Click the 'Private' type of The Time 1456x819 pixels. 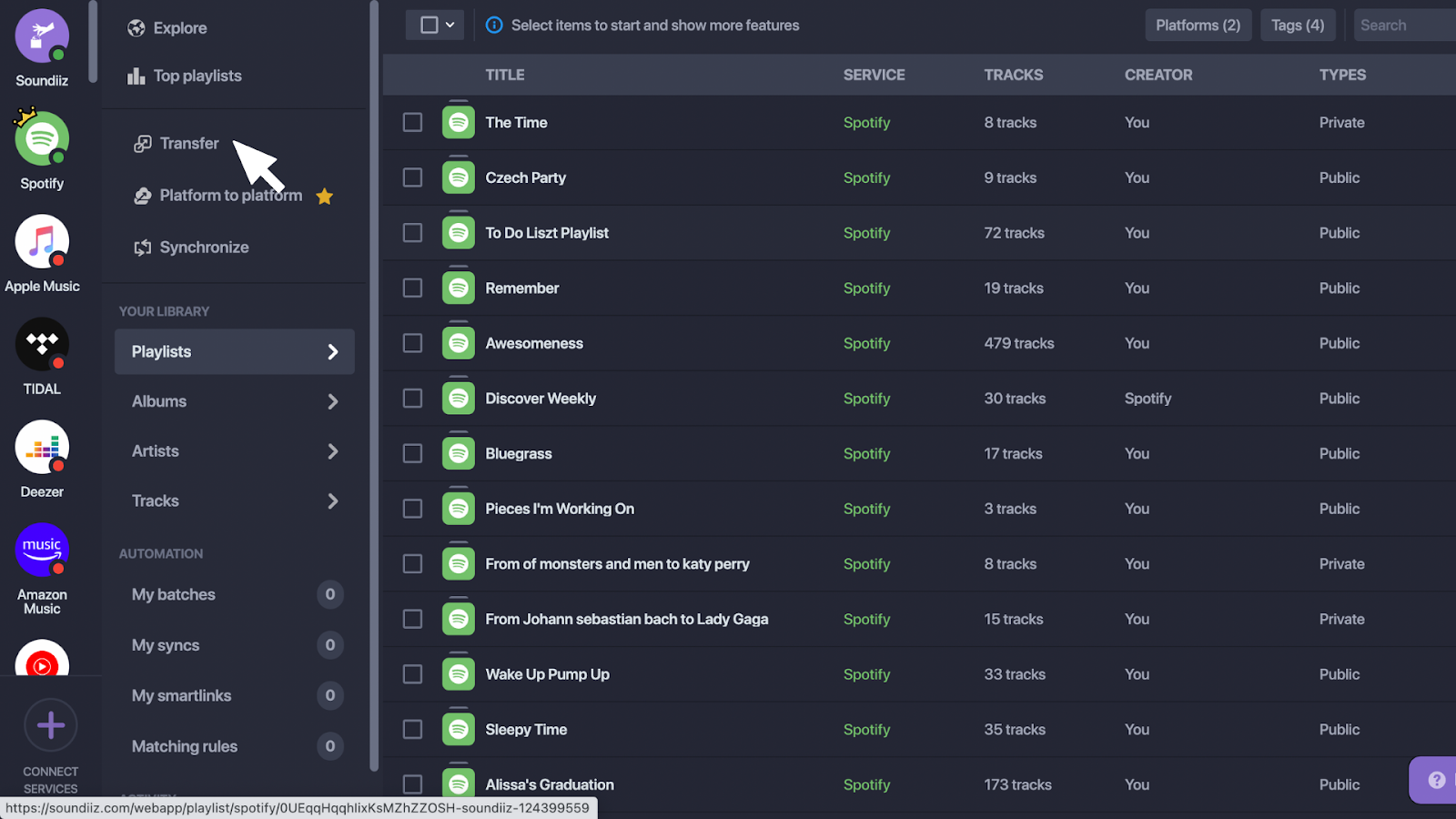click(x=1342, y=122)
